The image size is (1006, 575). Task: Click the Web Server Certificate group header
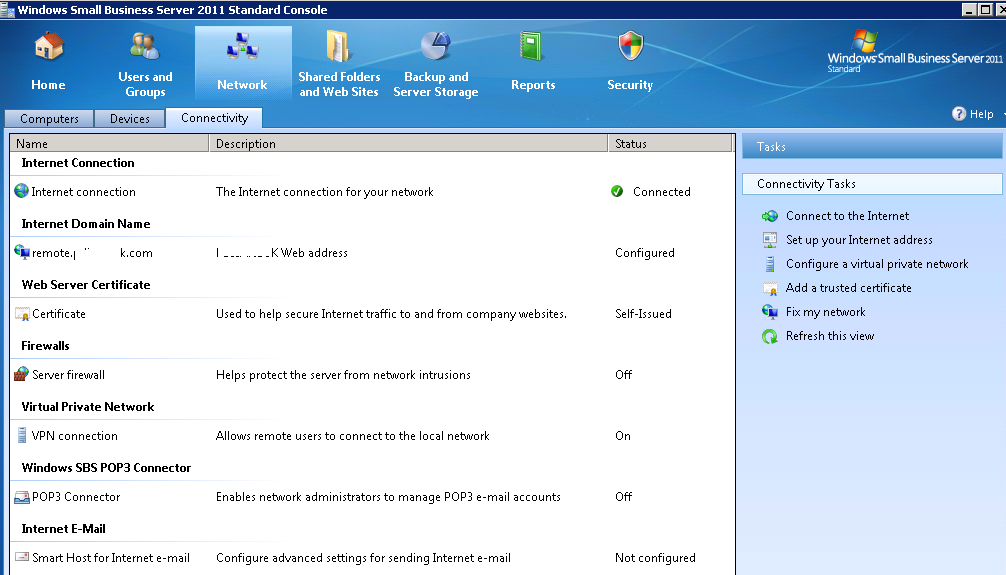(86, 285)
